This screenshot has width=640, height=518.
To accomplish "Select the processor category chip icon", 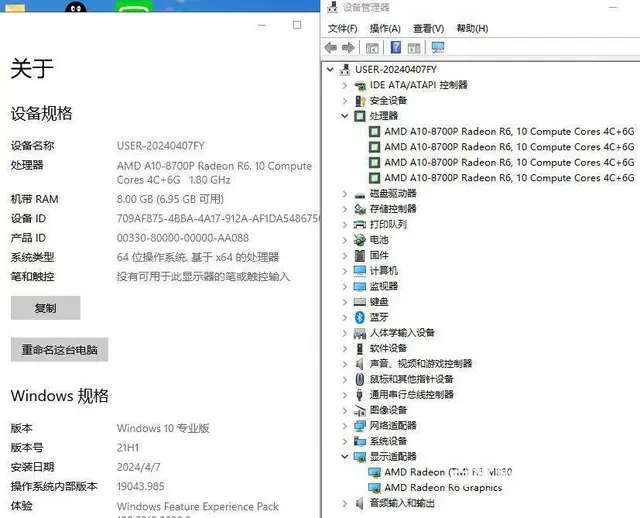I will pyautogui.click(x=360, y=116).
